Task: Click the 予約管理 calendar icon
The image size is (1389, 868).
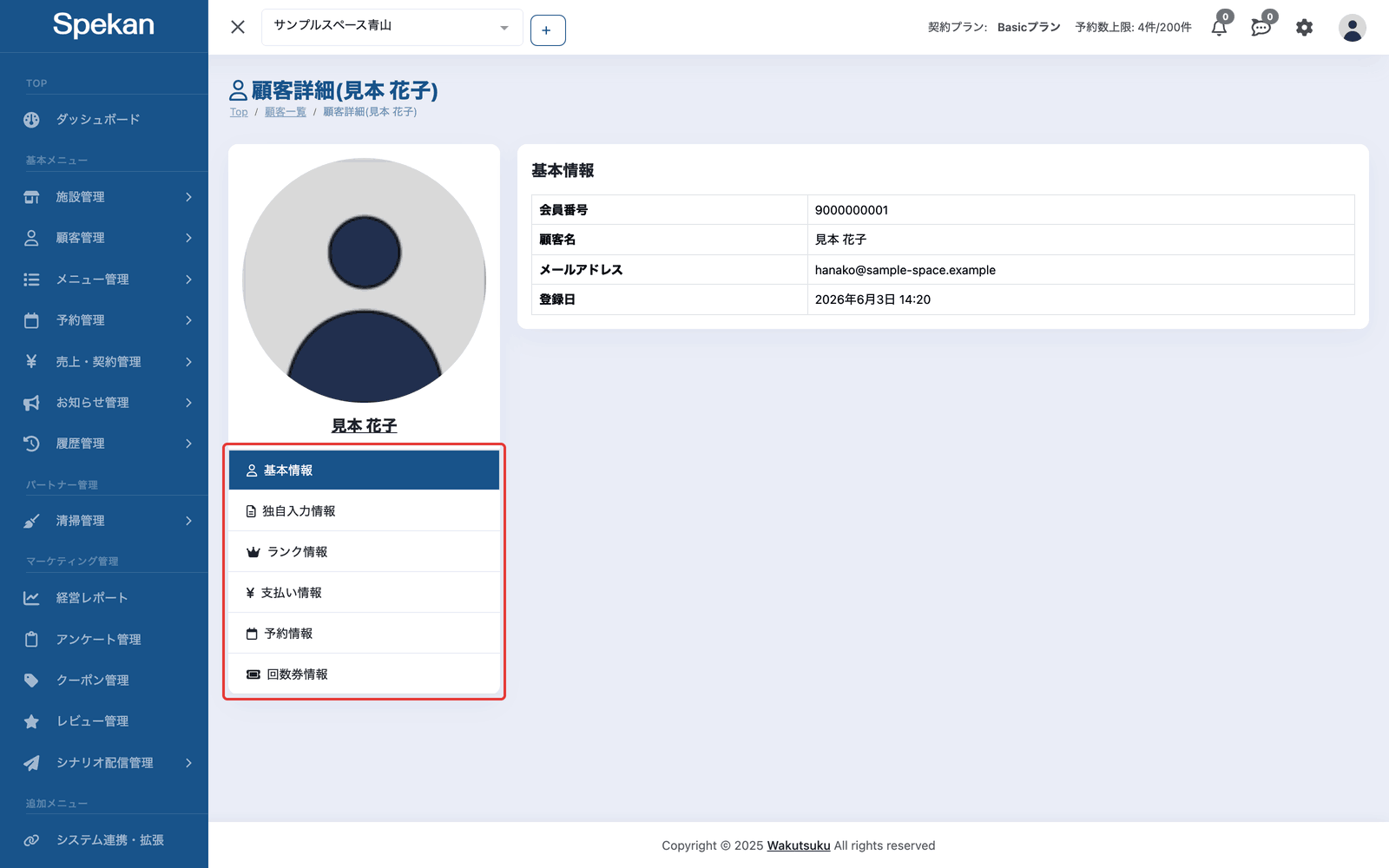Action: click(31, 320)
